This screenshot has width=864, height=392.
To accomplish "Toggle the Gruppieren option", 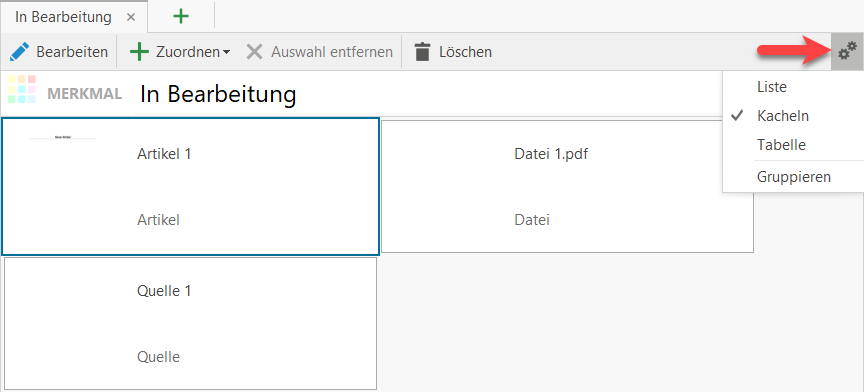I will [793, 178].
